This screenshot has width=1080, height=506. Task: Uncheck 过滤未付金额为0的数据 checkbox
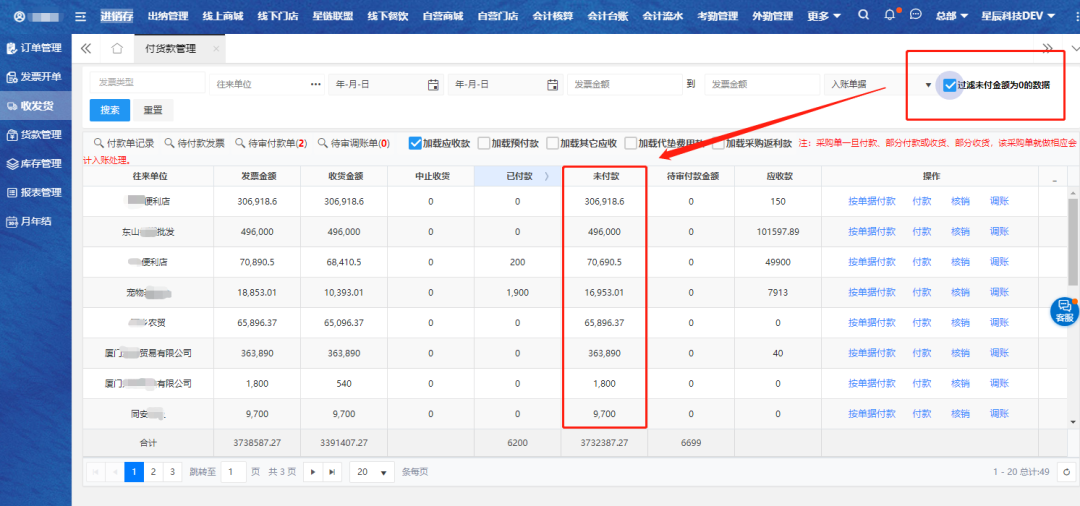point(949,85)
